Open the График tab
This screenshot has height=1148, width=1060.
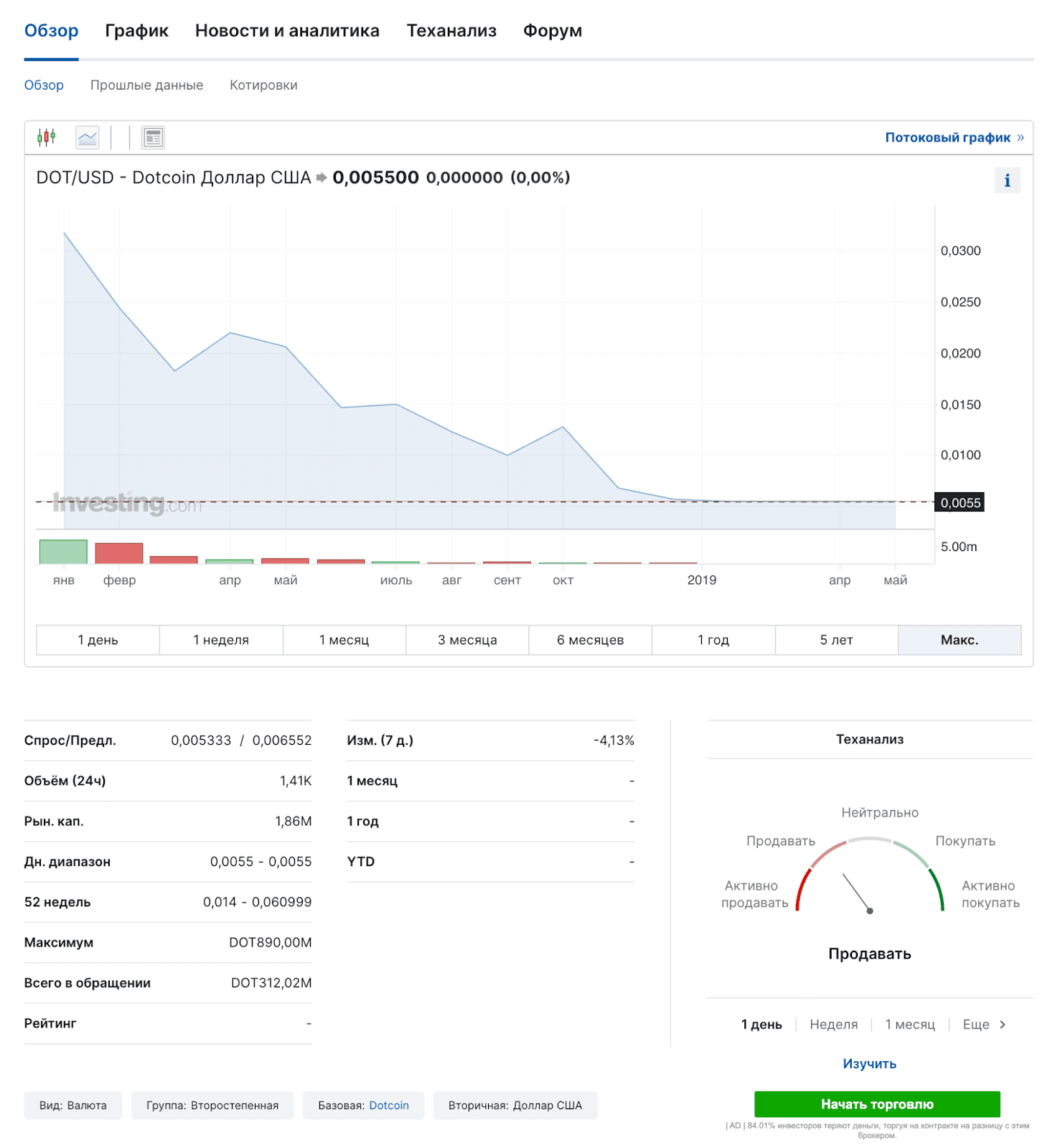[136, 31]
